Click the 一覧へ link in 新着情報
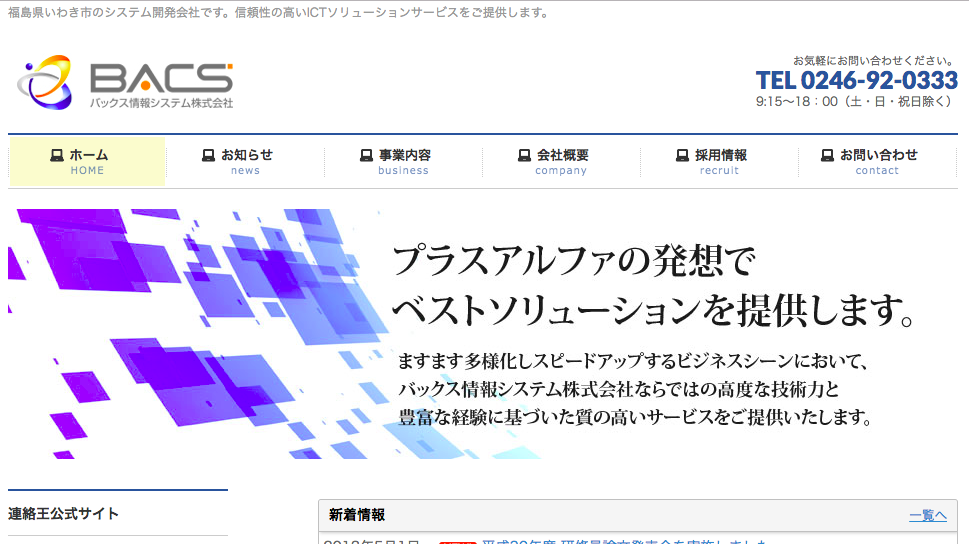 pos(928,516)
